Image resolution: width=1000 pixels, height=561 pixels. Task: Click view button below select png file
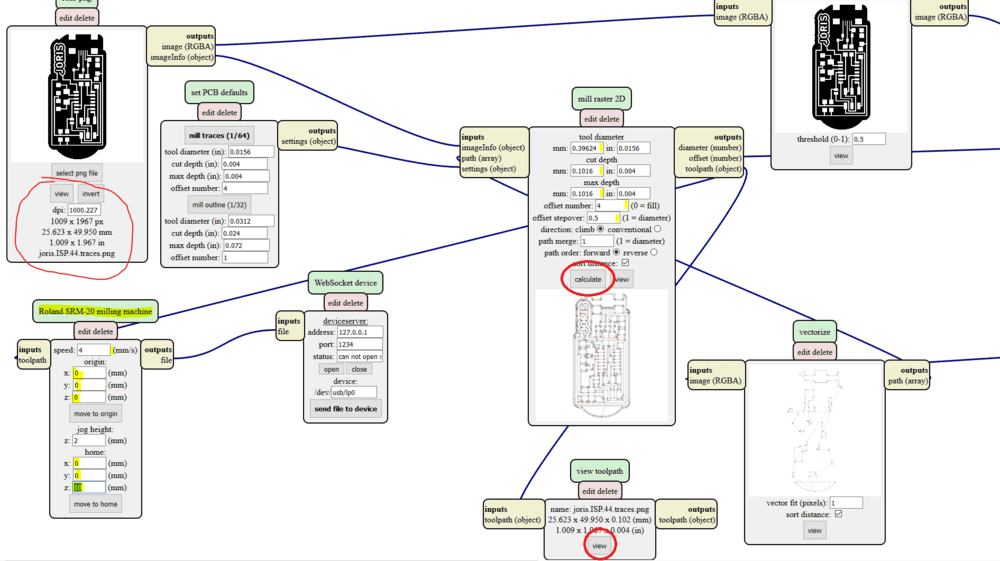(62, 193)
